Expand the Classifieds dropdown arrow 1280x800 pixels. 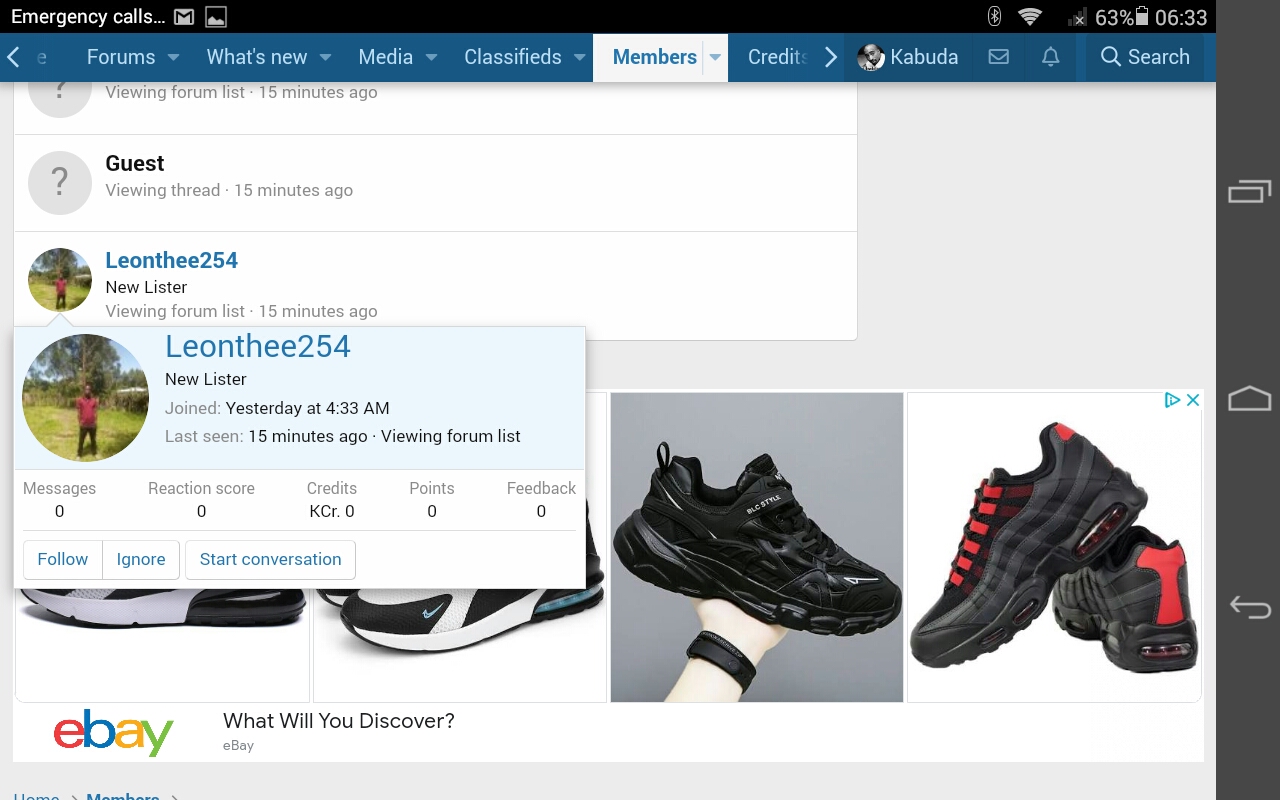coord(579,57)
